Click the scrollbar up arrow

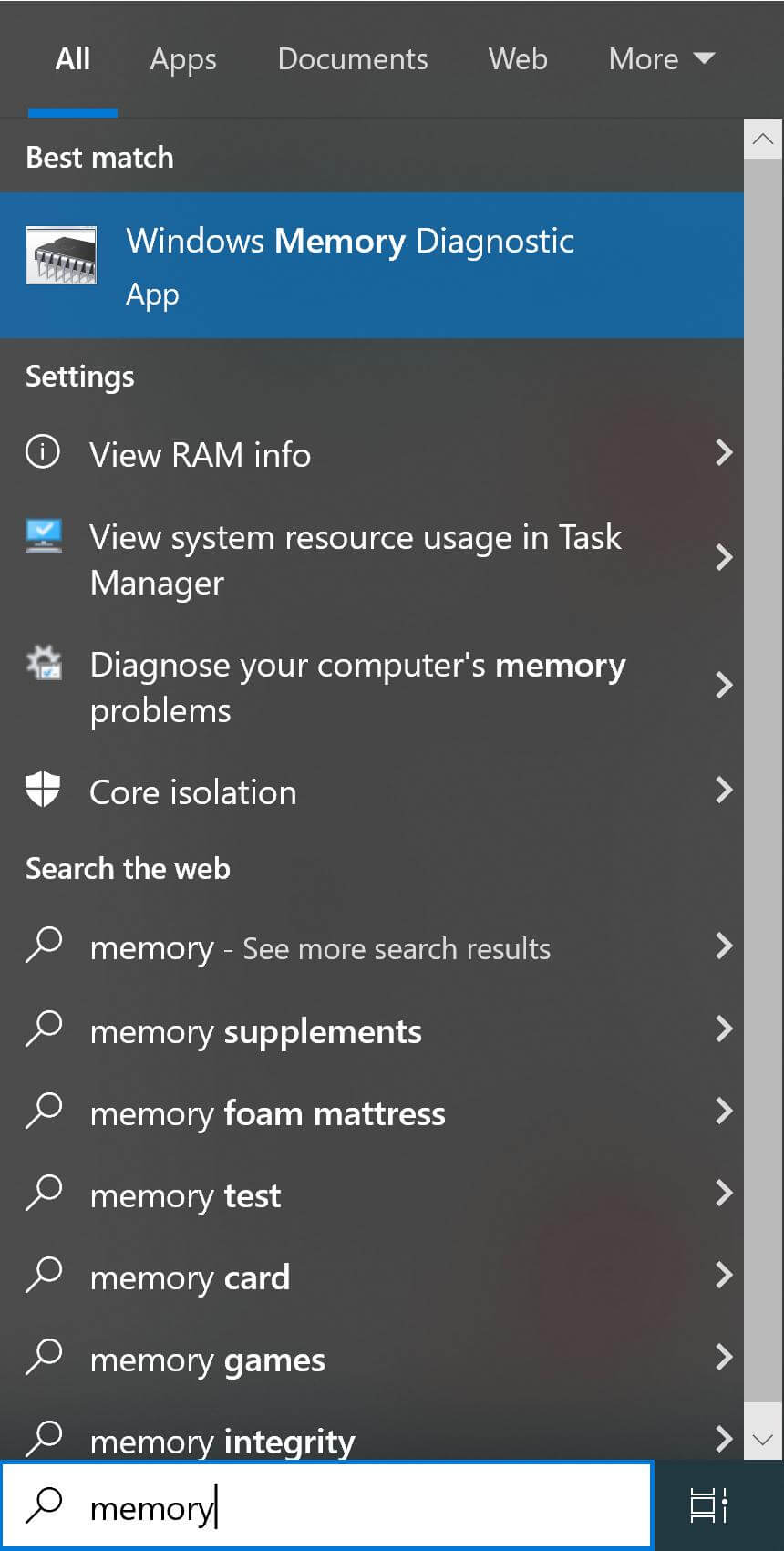click(x=763, y=140)
